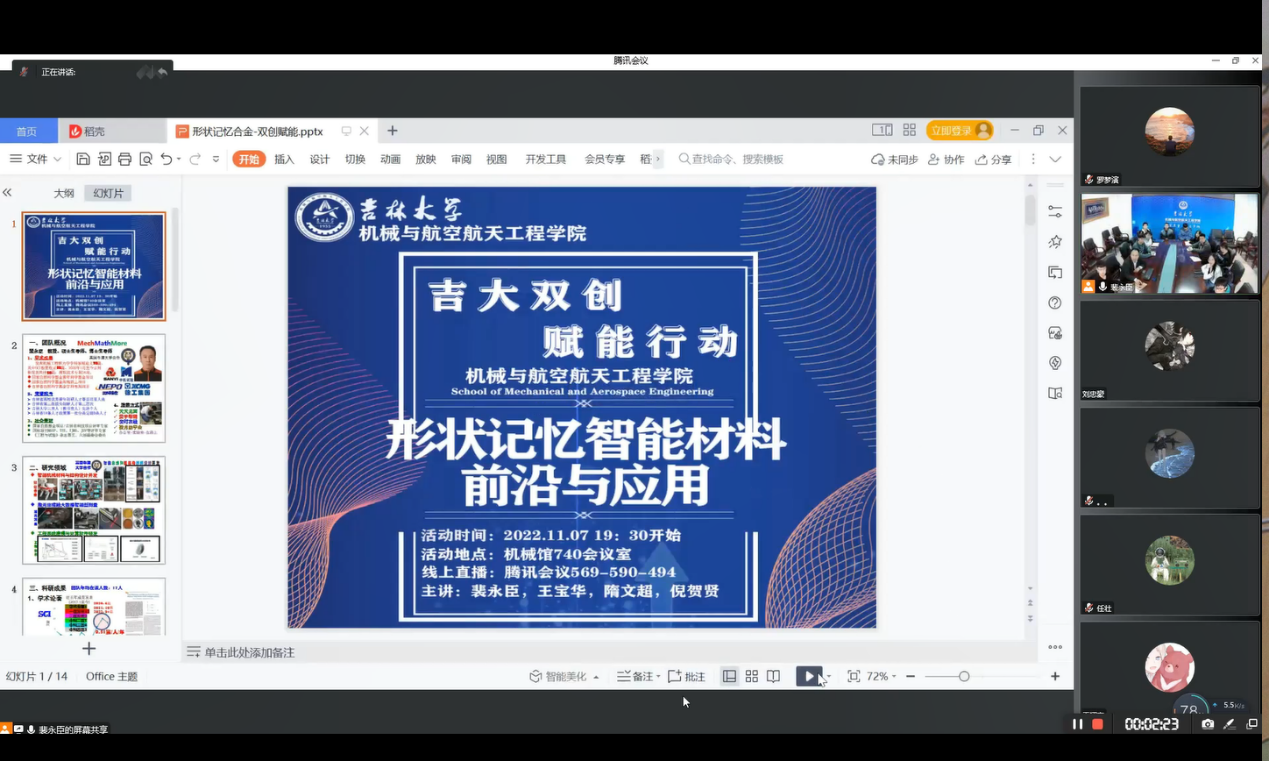Image resolution: width=1269 pixels, height=761 pixels.
Task: Add a new slide with plus button
Action: click(89, 649)
